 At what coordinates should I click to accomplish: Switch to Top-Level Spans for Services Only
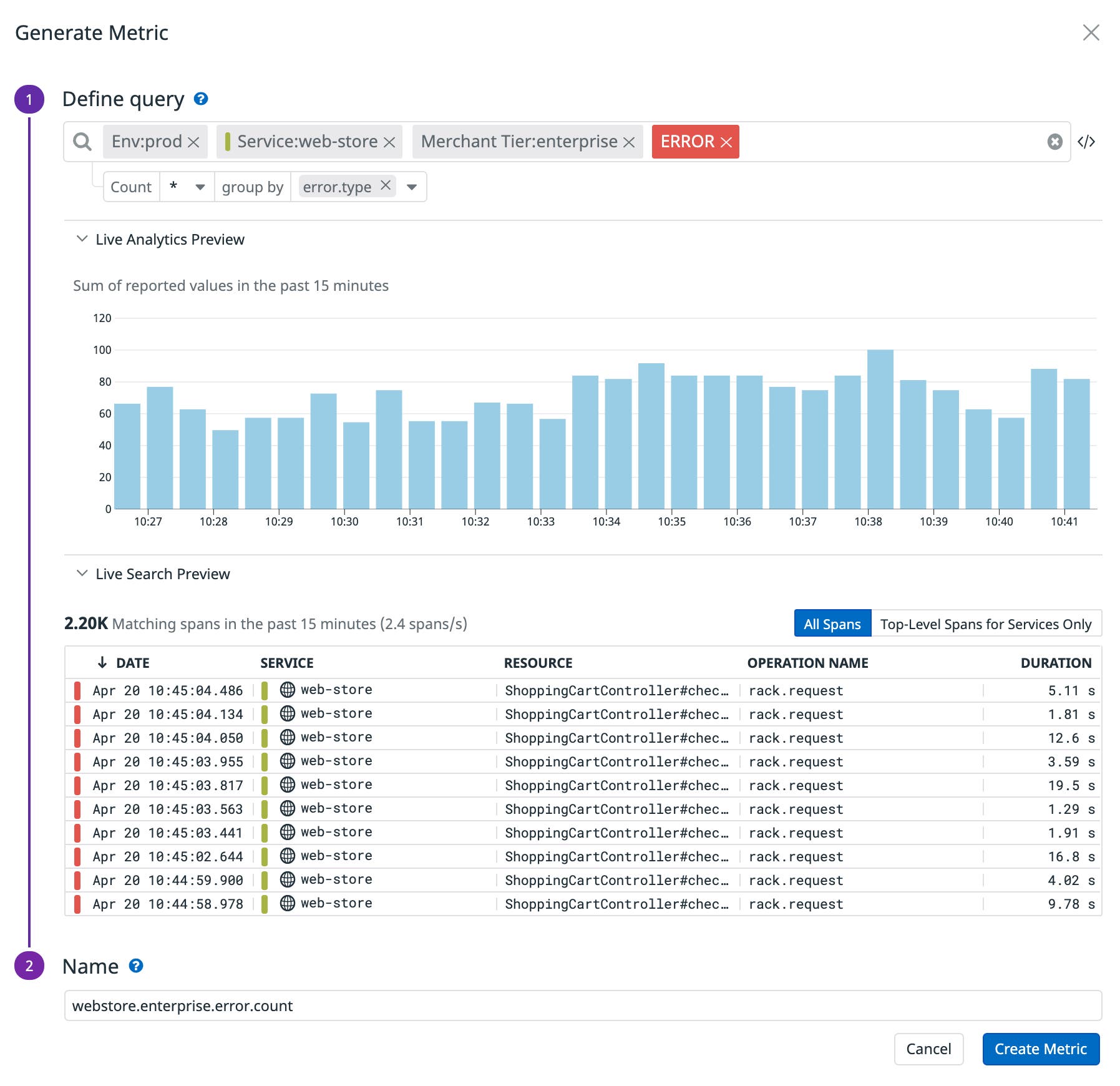985,623
